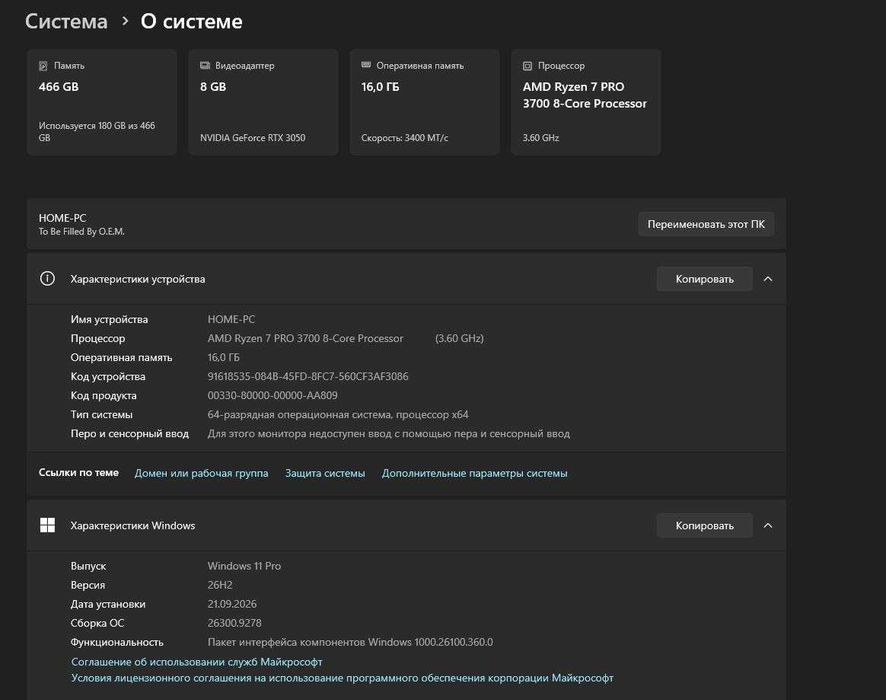Open Дополнительные параметры системы link
Image resolution: width=886 pixels, height=700 pixels.
coord(475,473)
